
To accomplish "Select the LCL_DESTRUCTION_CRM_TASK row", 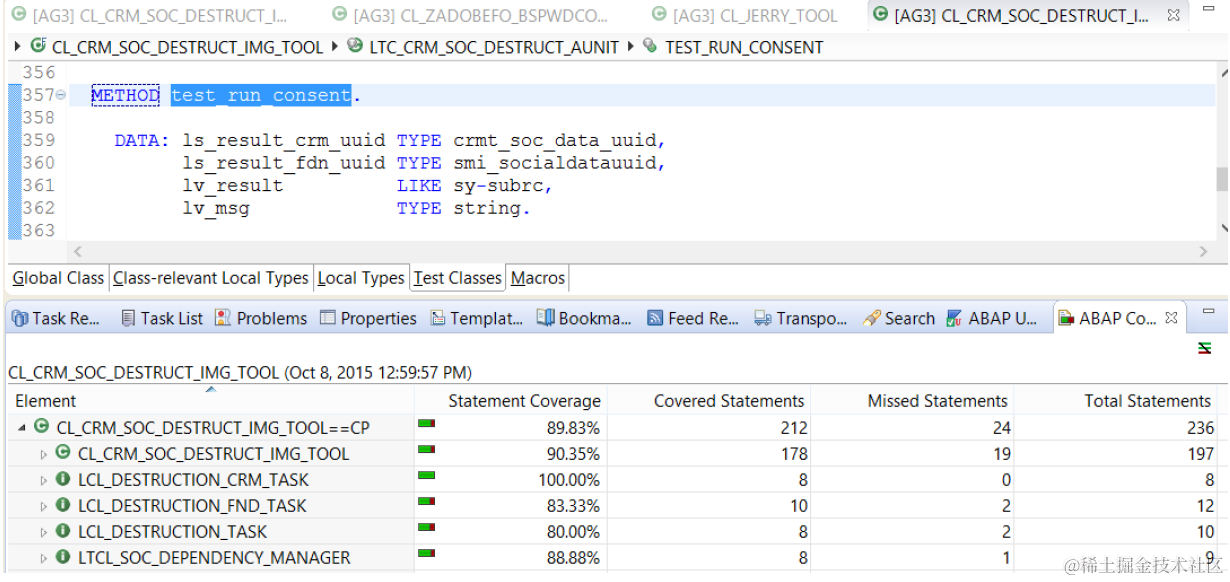I will pyautogui.click(x=615, y=480).
